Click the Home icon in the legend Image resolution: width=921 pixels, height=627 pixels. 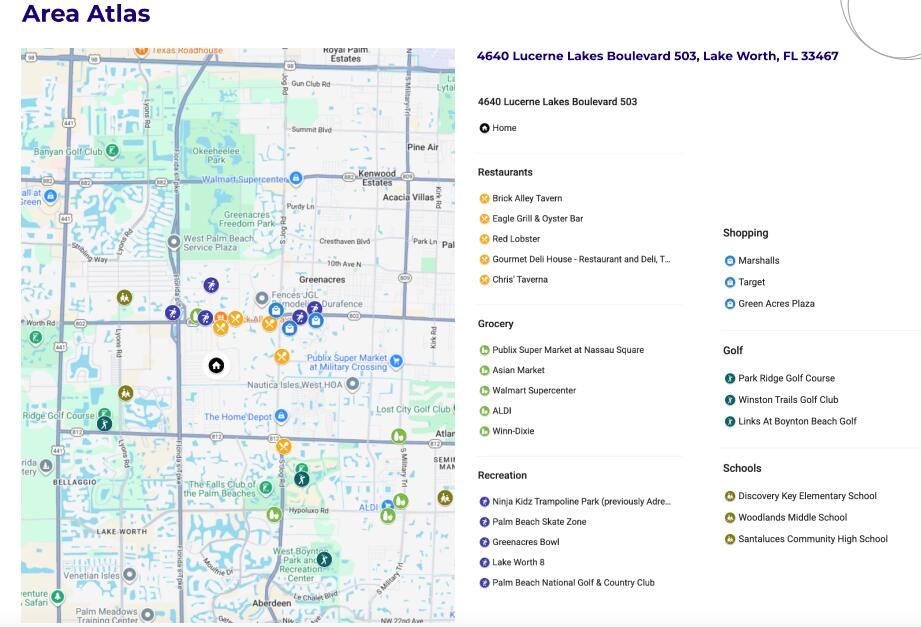(484, 128)
